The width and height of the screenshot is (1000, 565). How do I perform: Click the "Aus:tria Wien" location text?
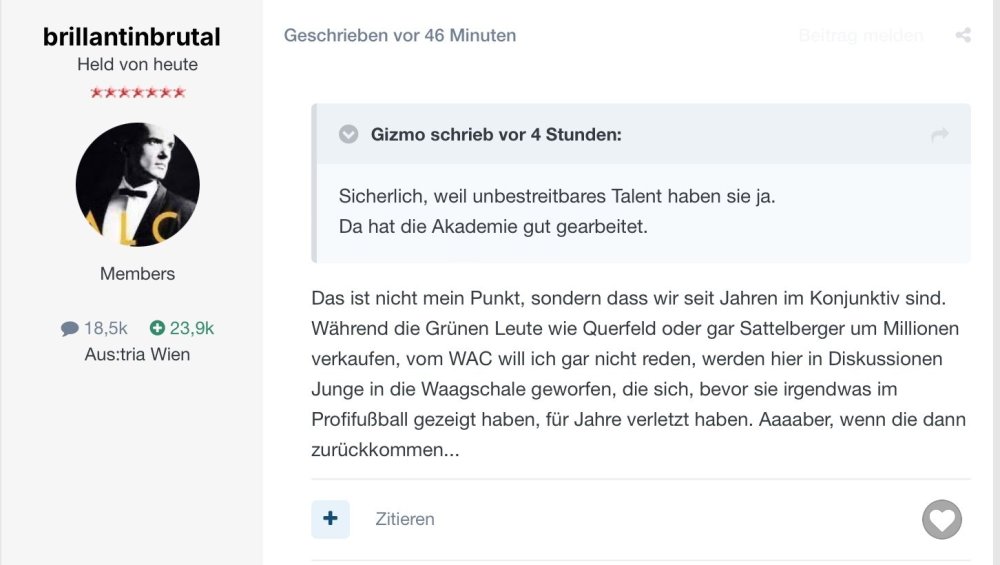point(138,355)
